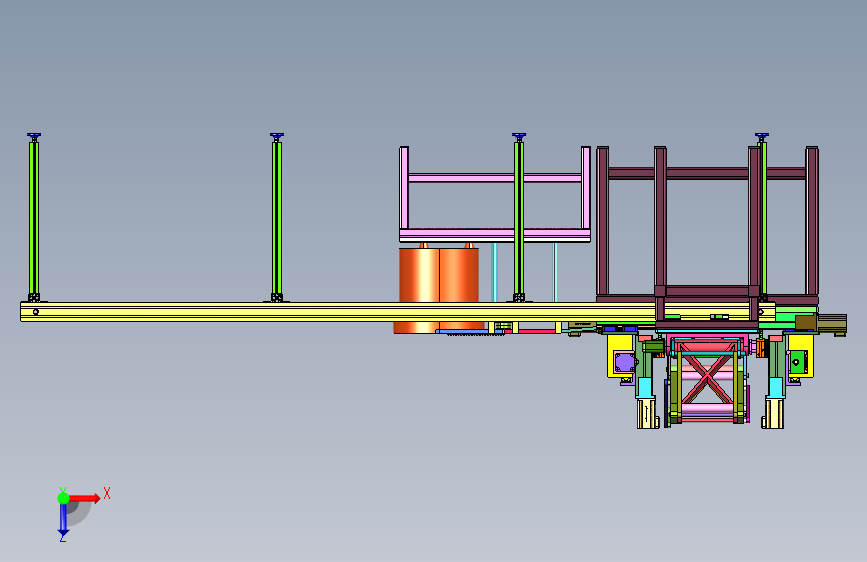Click the green Y axis dot on the triad
The height and width of the screenshot is (562, 867).
click(63, 498)
